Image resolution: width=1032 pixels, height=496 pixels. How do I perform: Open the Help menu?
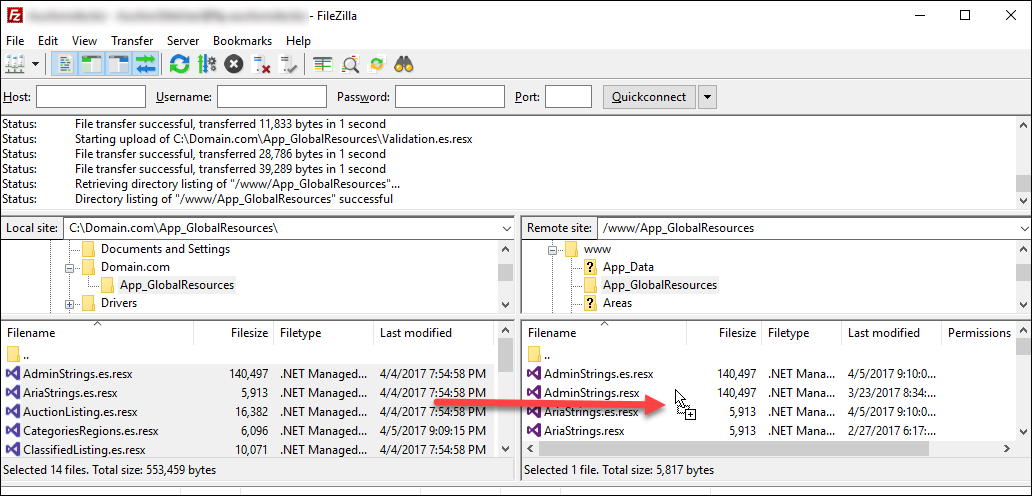(298, 41)
